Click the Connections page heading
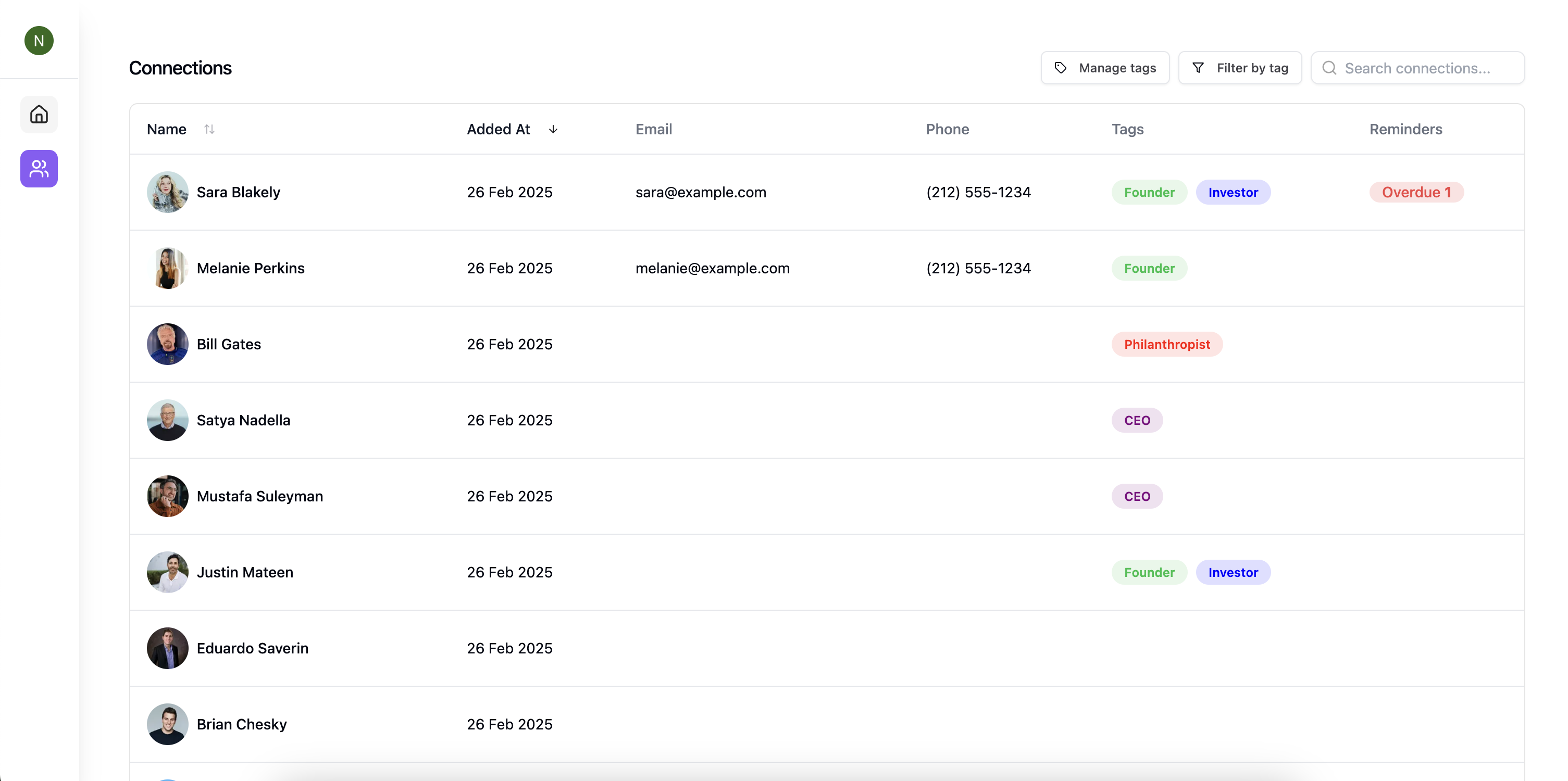The image size is (1568, 781). tap(180, 68)
